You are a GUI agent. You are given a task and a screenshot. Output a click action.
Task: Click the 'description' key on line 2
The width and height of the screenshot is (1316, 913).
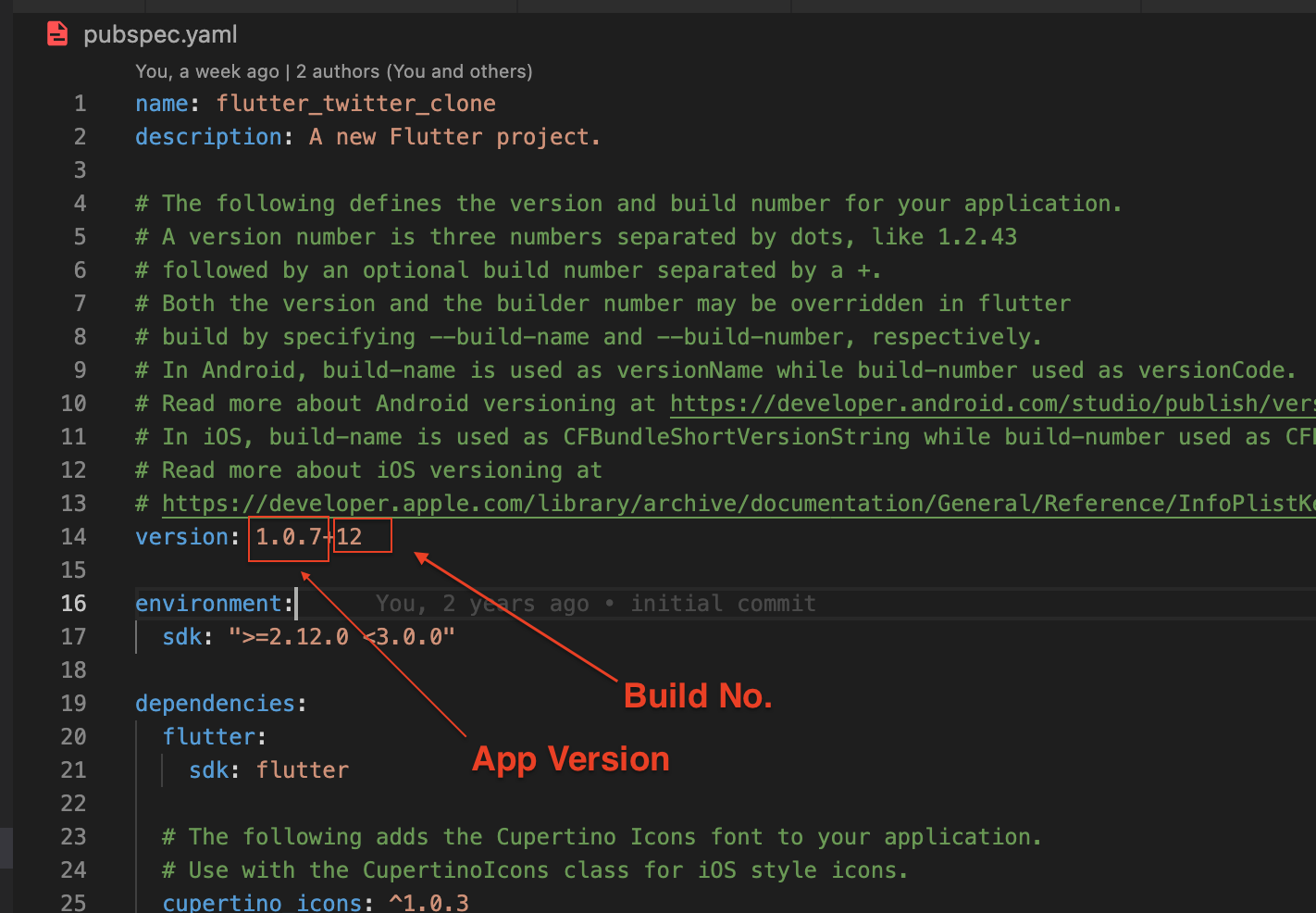coord(208,136)
